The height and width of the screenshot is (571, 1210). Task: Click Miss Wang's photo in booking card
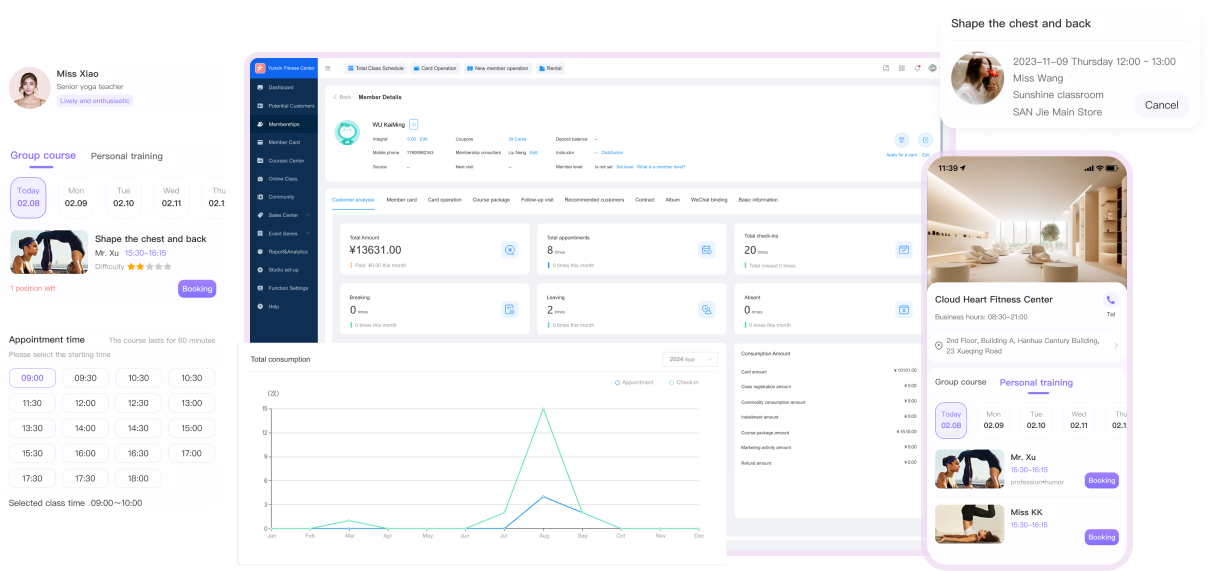[977, 78]
